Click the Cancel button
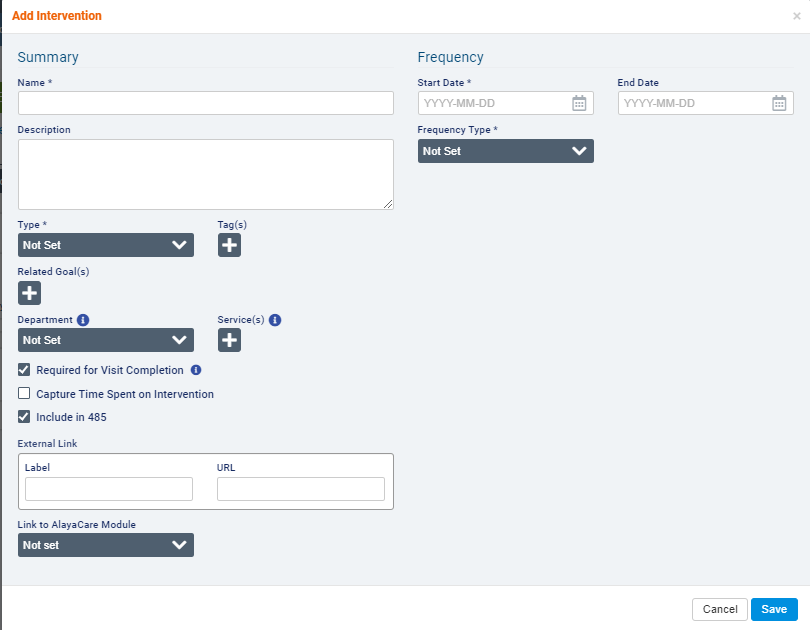 [720, 609]
